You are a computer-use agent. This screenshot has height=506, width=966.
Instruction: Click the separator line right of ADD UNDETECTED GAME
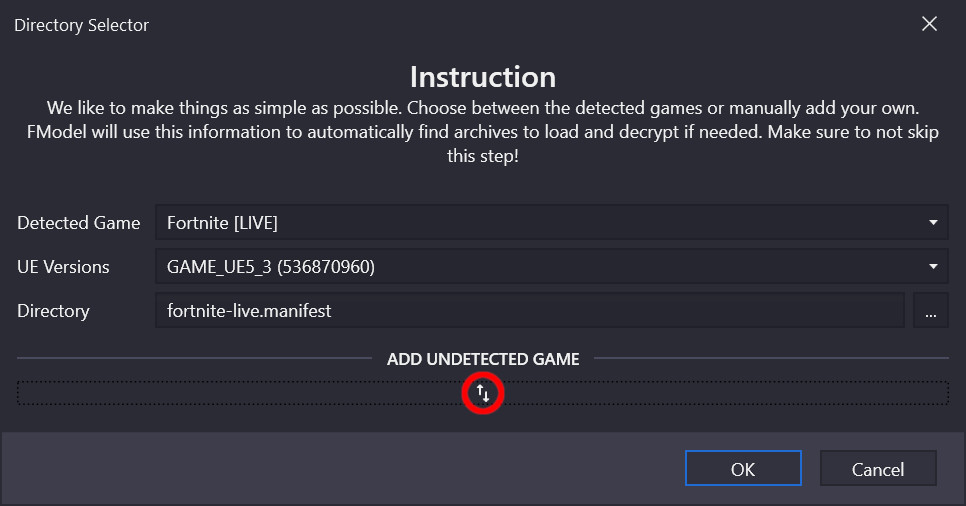(770, 359)
